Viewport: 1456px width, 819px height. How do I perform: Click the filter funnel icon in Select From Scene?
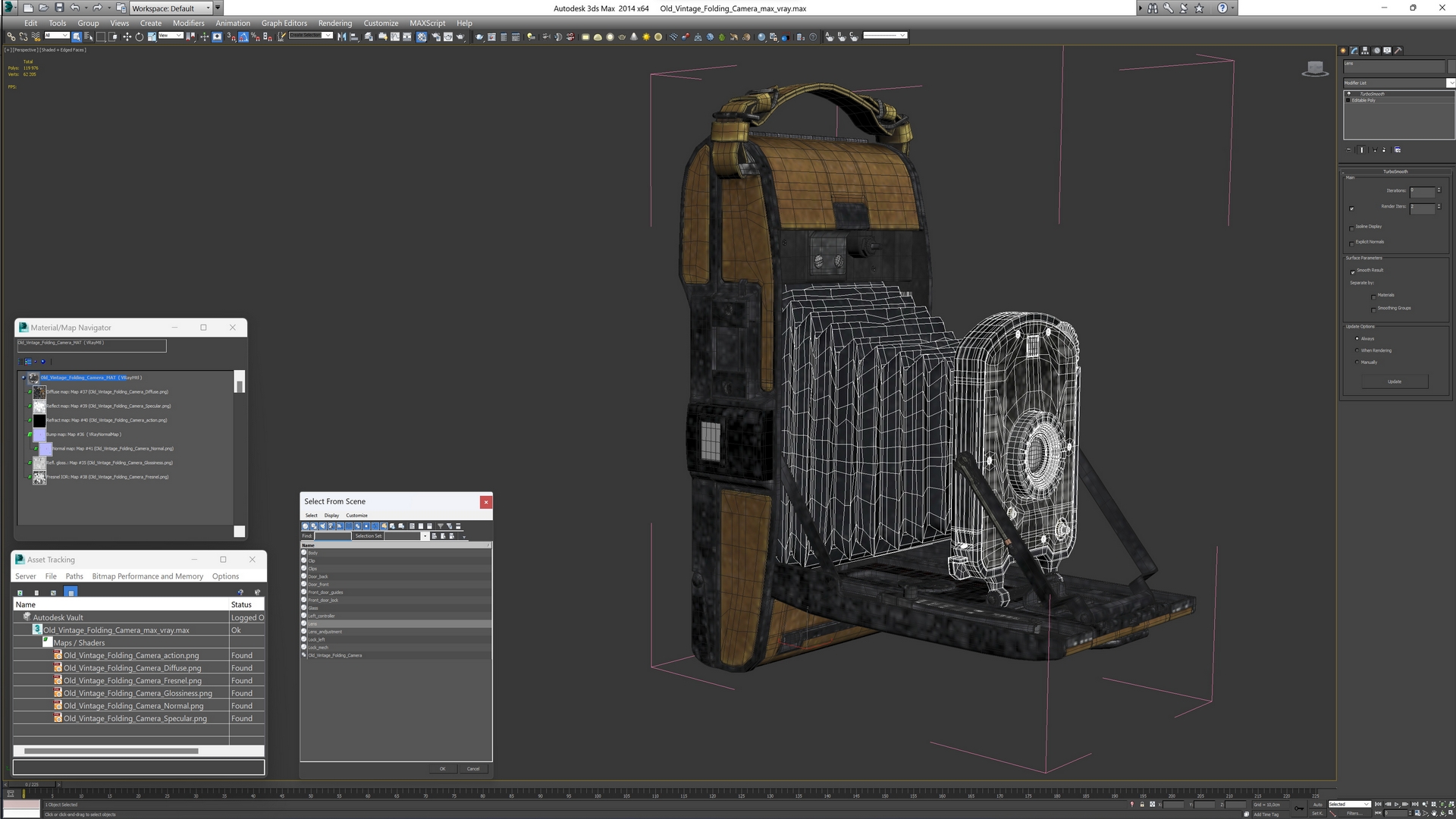pyautogui.click(x=441, y=526)
